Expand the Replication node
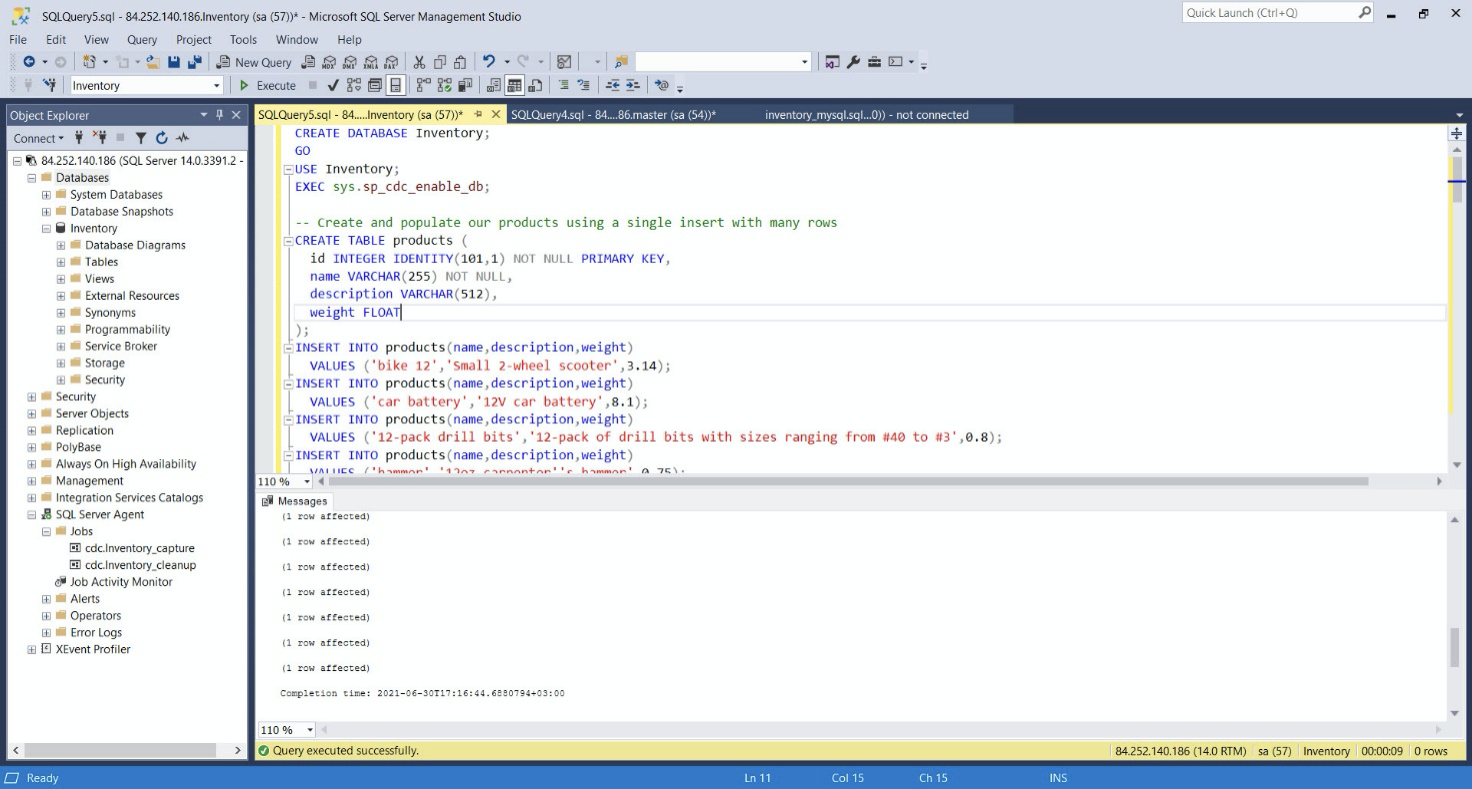 point(32,431)
